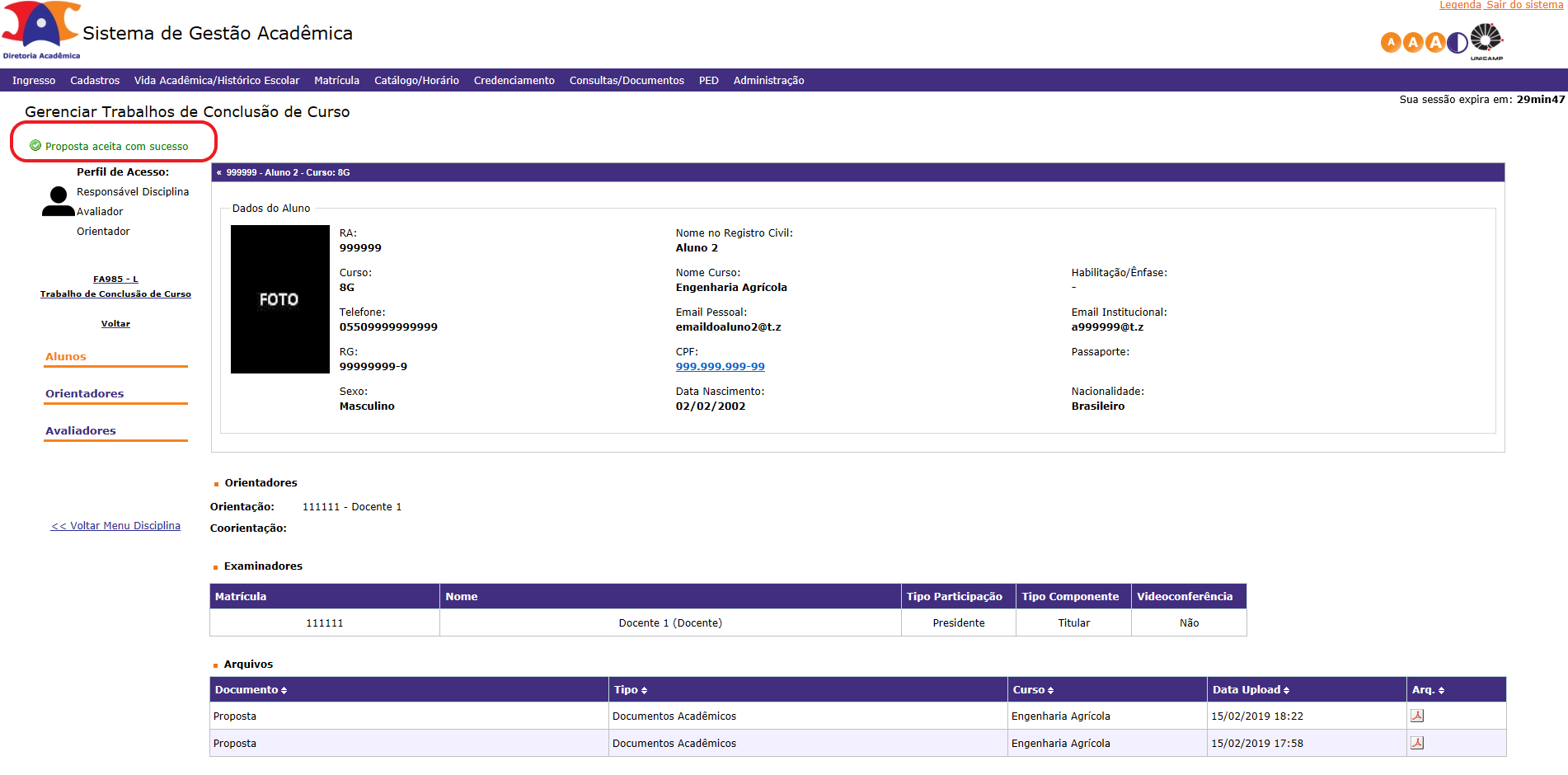
Task: Open the Catálogo/Horário menu
Action: pos(416,80)
